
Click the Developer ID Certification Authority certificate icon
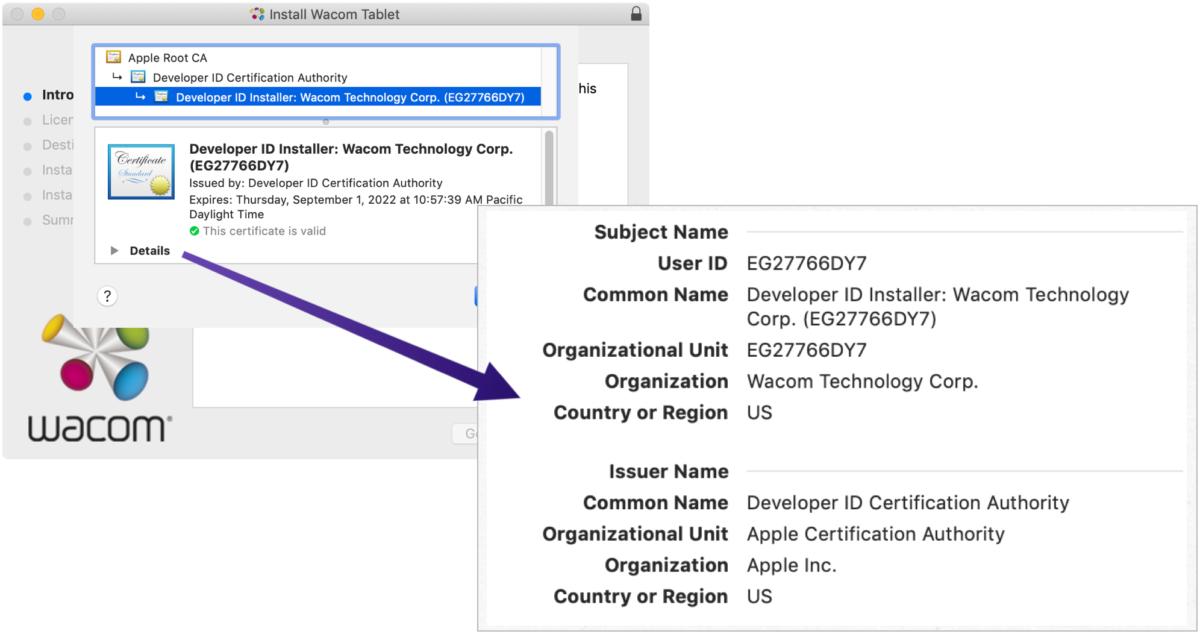(138, 77)
